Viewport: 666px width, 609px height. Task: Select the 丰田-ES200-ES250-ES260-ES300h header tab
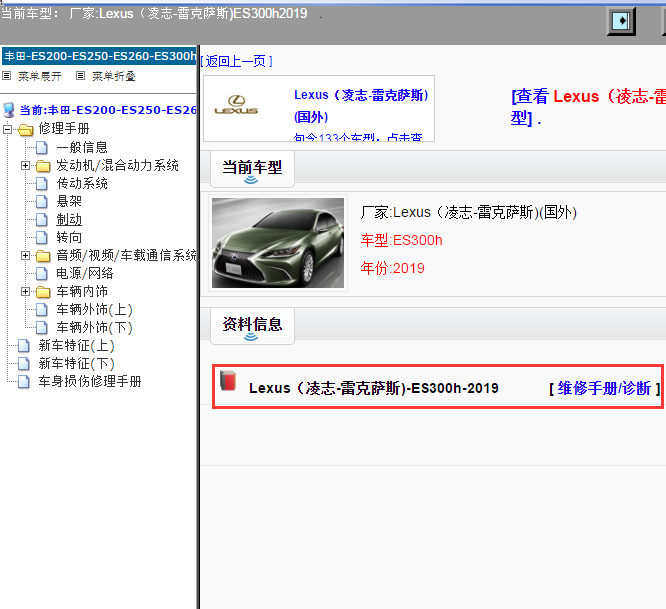[x=99, y=56]
